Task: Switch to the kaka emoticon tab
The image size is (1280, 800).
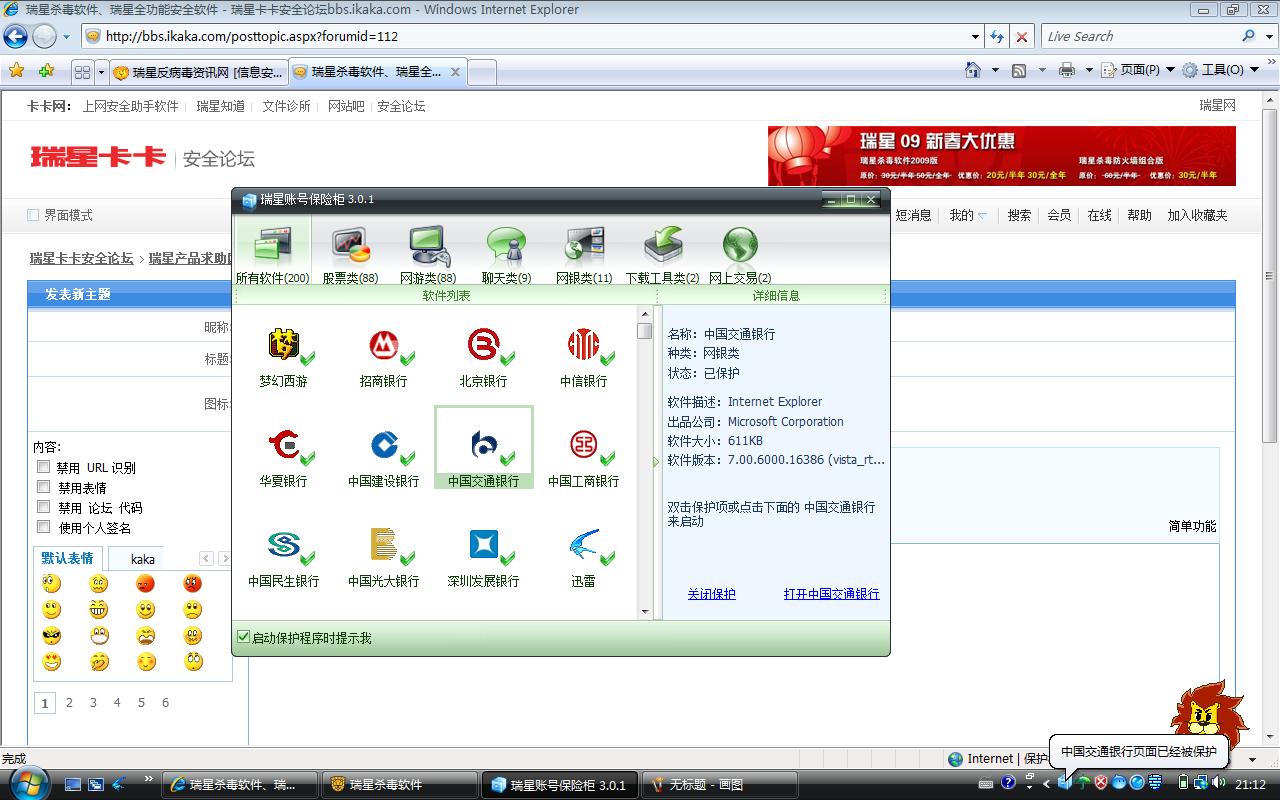Action: pyautogui.click(x=143, y=559)
